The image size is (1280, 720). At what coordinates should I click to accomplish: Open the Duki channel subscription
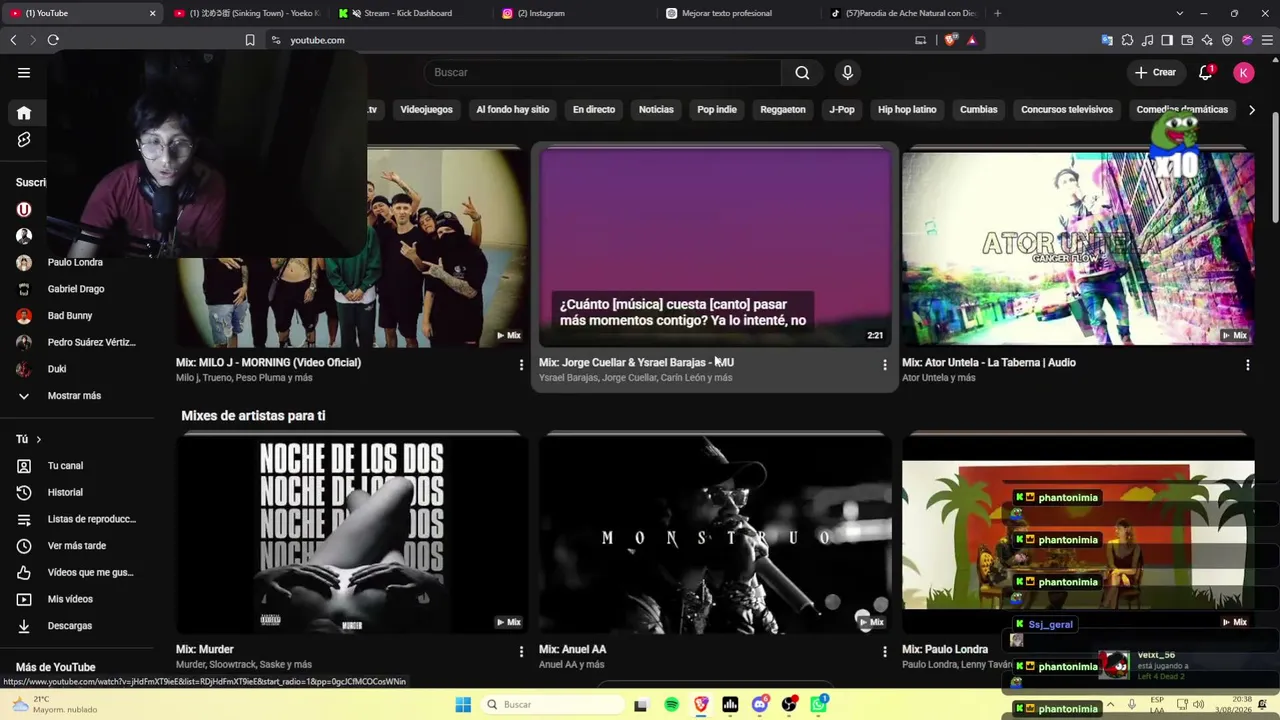[x=56, y=369]
